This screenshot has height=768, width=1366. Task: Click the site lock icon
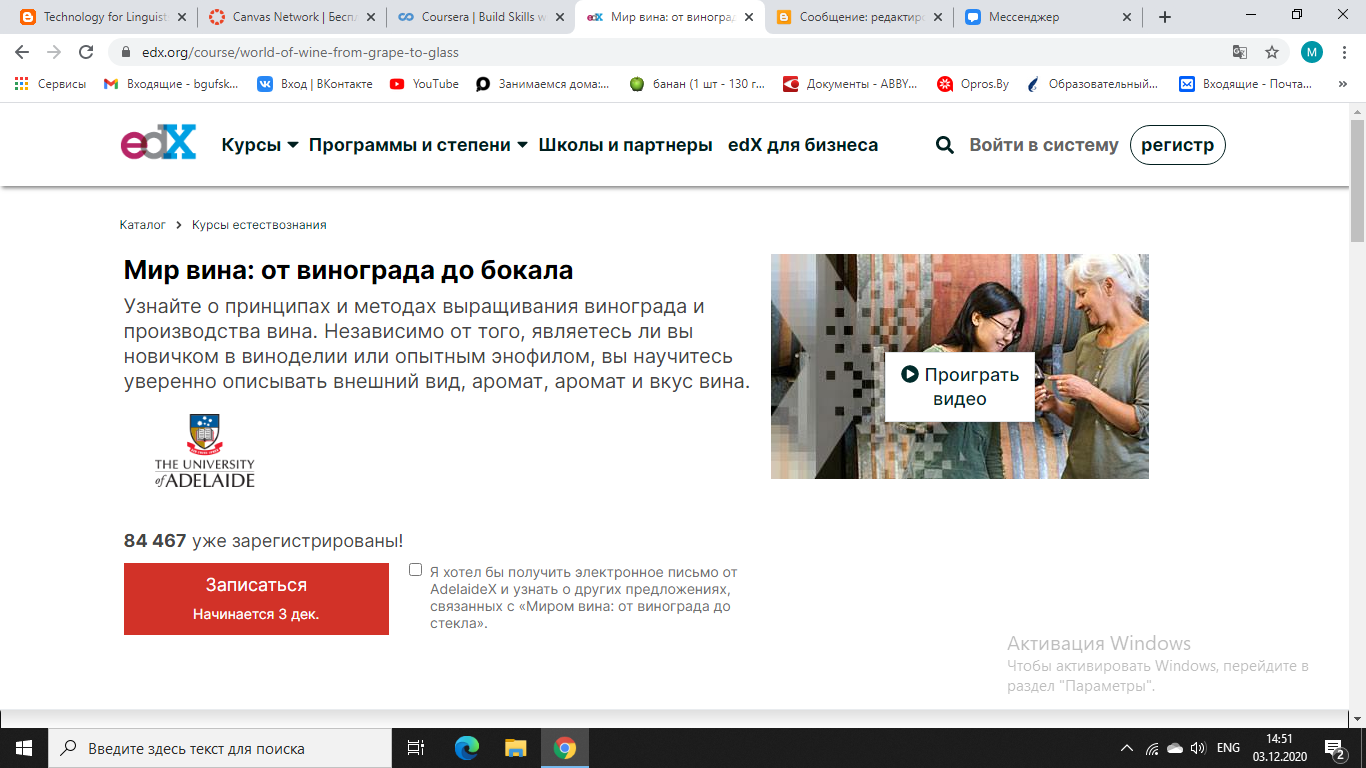click(x=126, y=52)
